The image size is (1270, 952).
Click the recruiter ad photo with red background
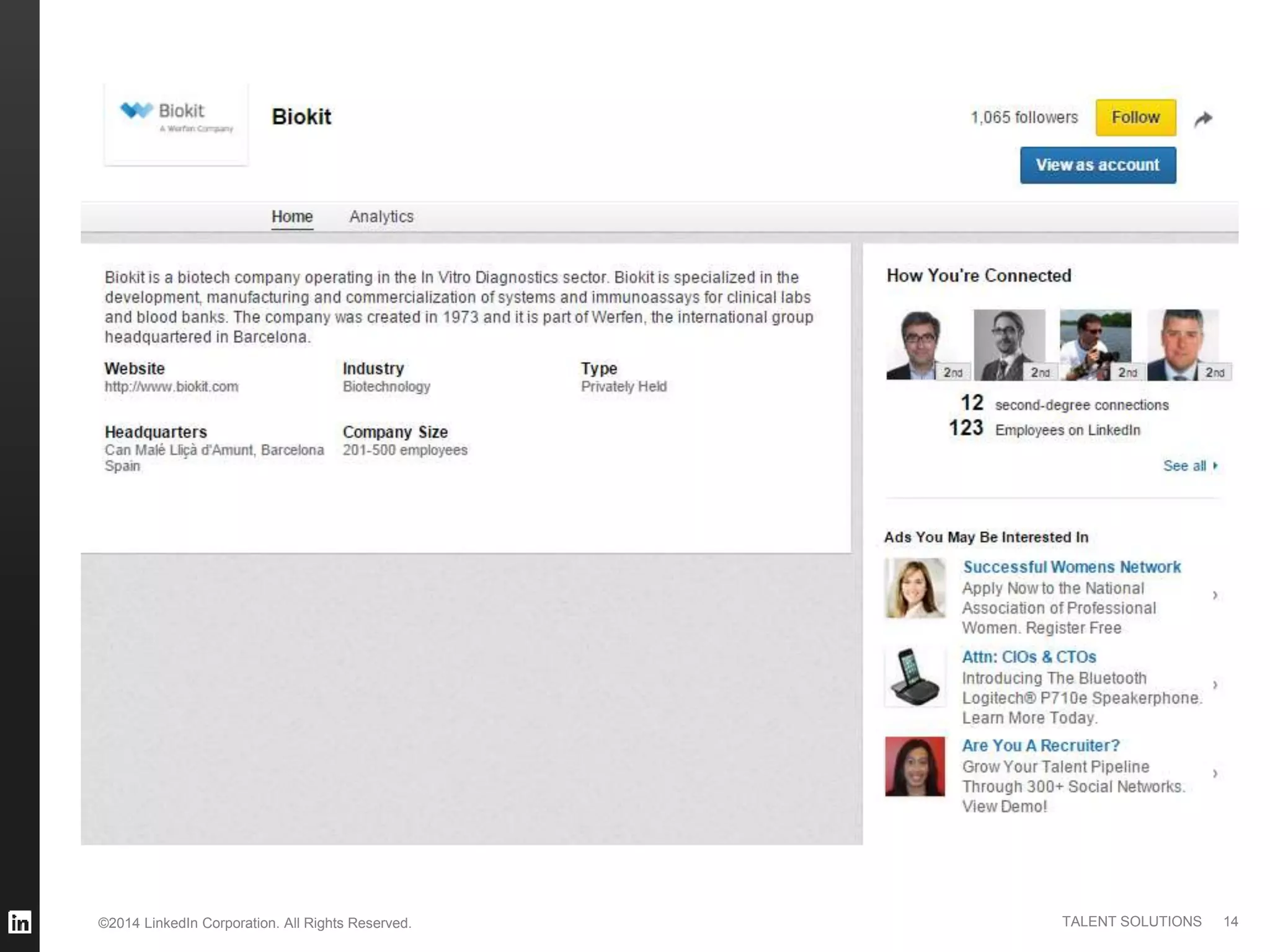point(915,767)
